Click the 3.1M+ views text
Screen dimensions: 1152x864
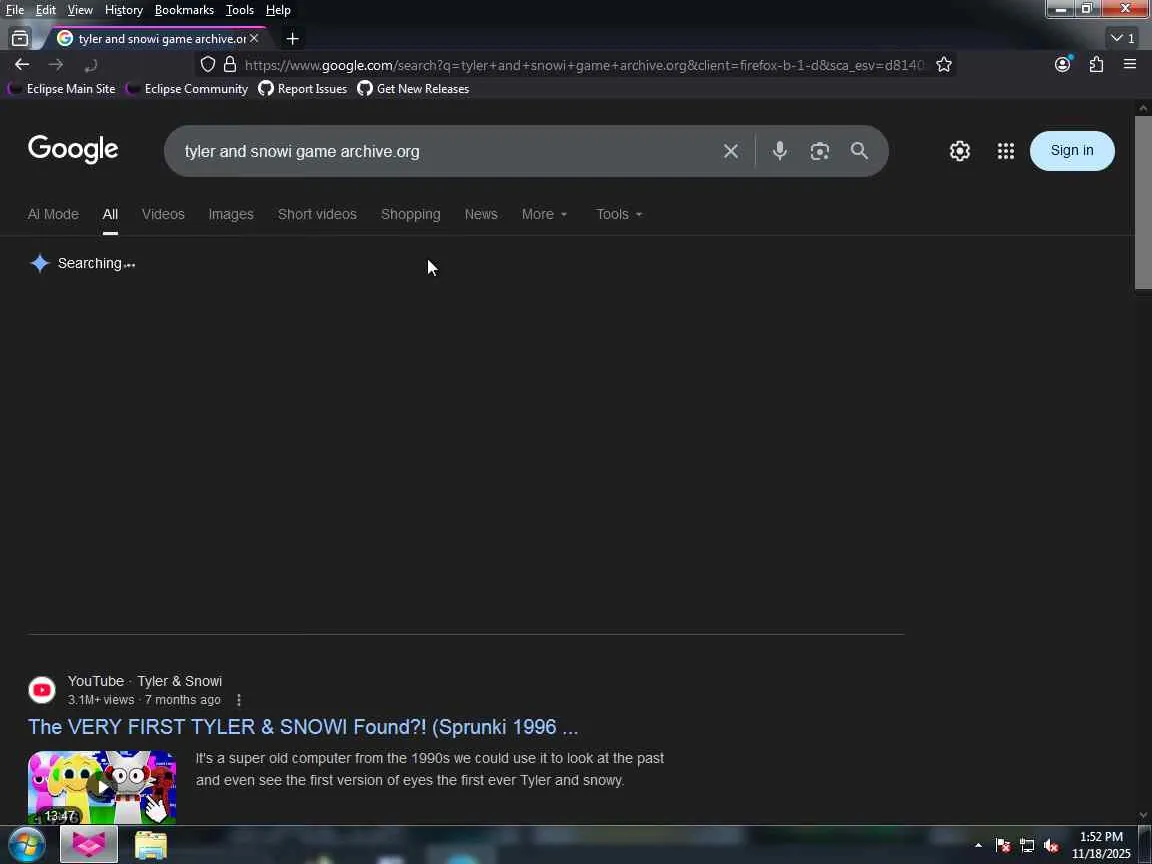[101, 699]
